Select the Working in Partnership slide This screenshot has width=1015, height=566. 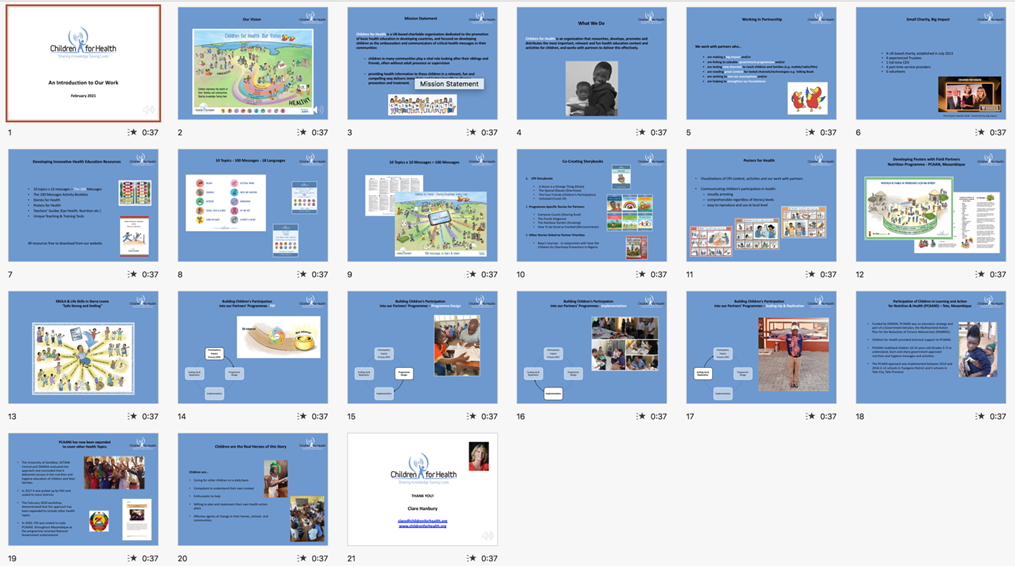(761, 63)
